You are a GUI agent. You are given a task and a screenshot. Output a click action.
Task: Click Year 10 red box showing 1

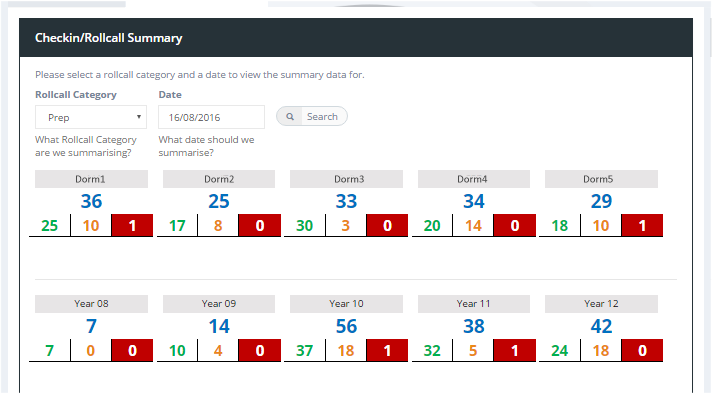tap(387, 350)
